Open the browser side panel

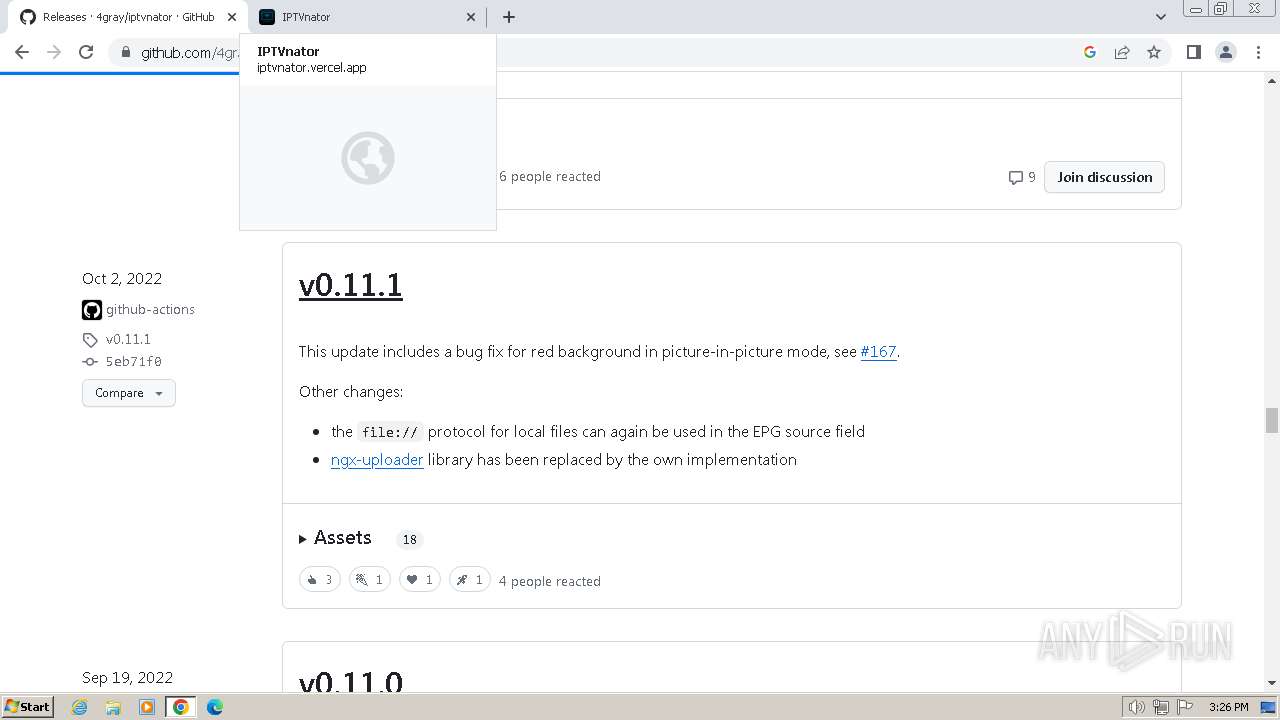pyautogui.click(x=1193, y=52)
